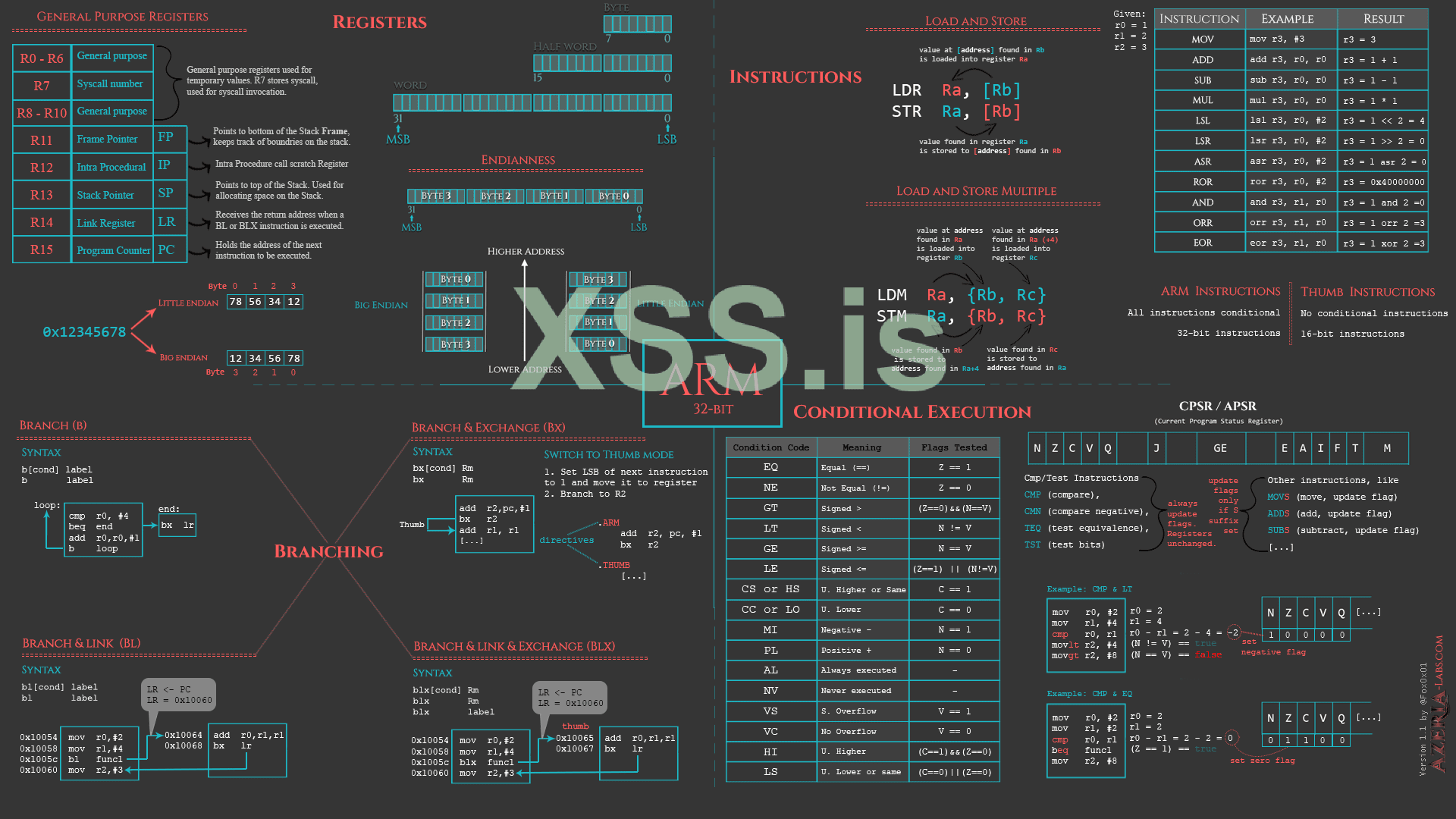Click the SP abbreviation box
Viewport: 1456px width, 819px height.
(166, 193)
